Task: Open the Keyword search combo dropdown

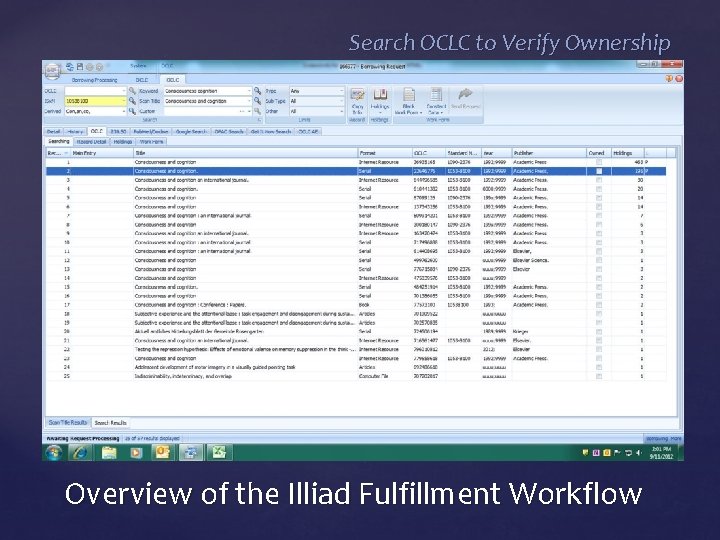Action: (x=249, y=91)
